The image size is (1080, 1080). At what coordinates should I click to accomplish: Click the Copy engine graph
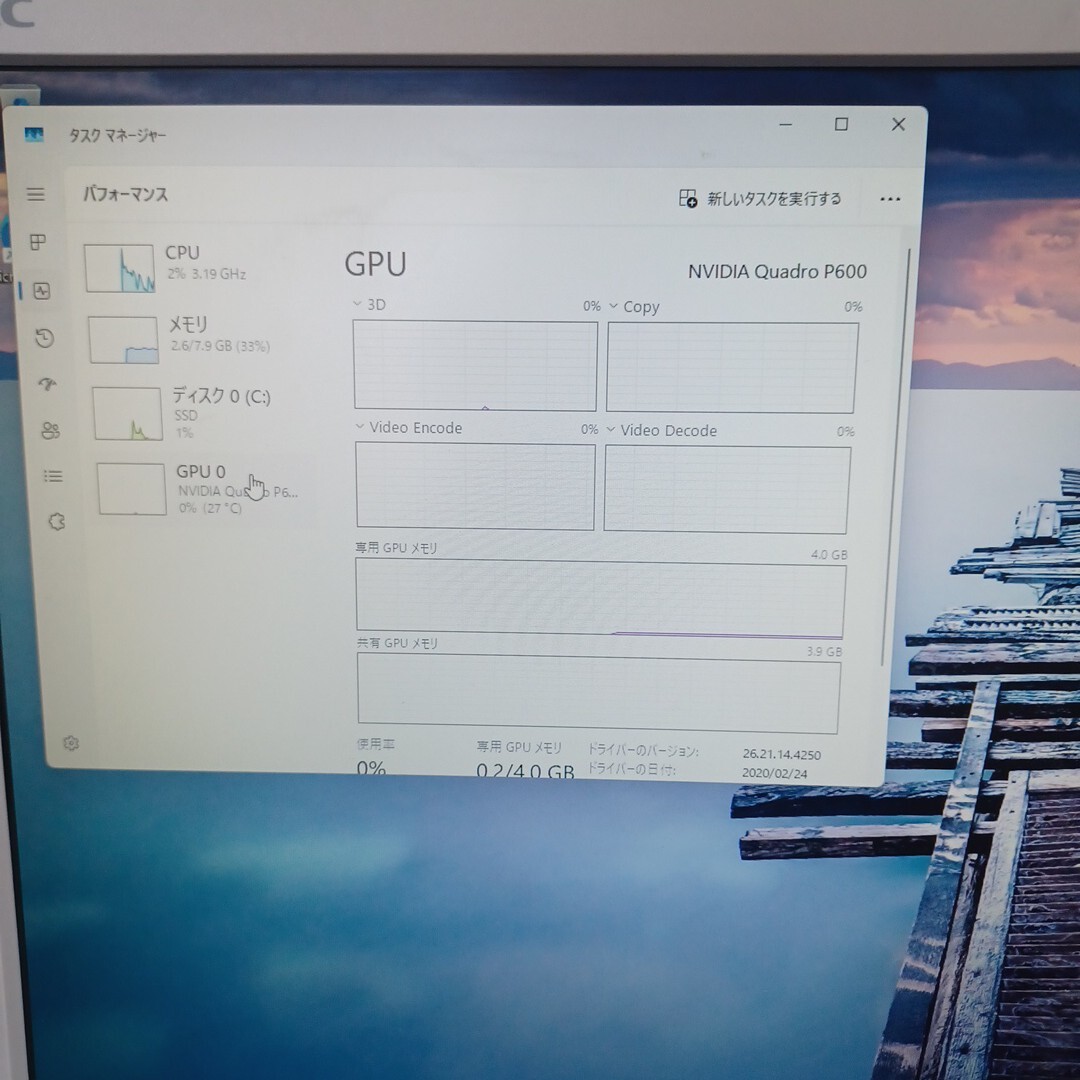pos(731,368)
